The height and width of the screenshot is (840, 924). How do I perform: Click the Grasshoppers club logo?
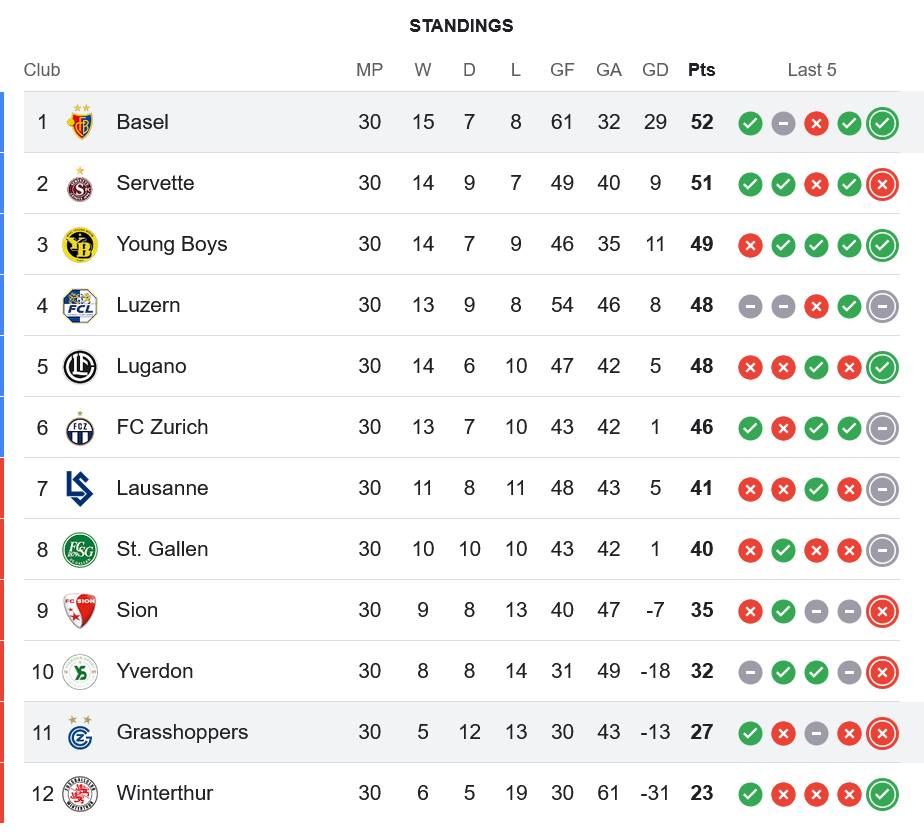(x=80, y=733)
